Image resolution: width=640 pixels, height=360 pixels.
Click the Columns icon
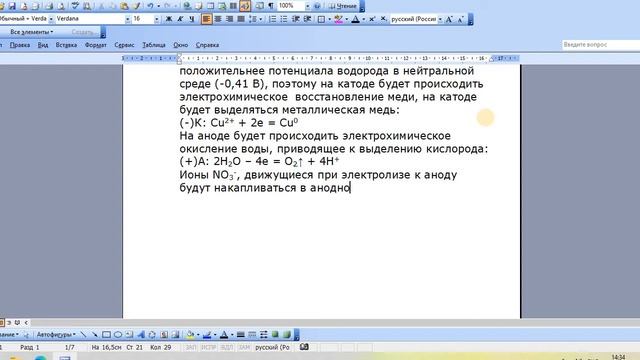(233, 6)
